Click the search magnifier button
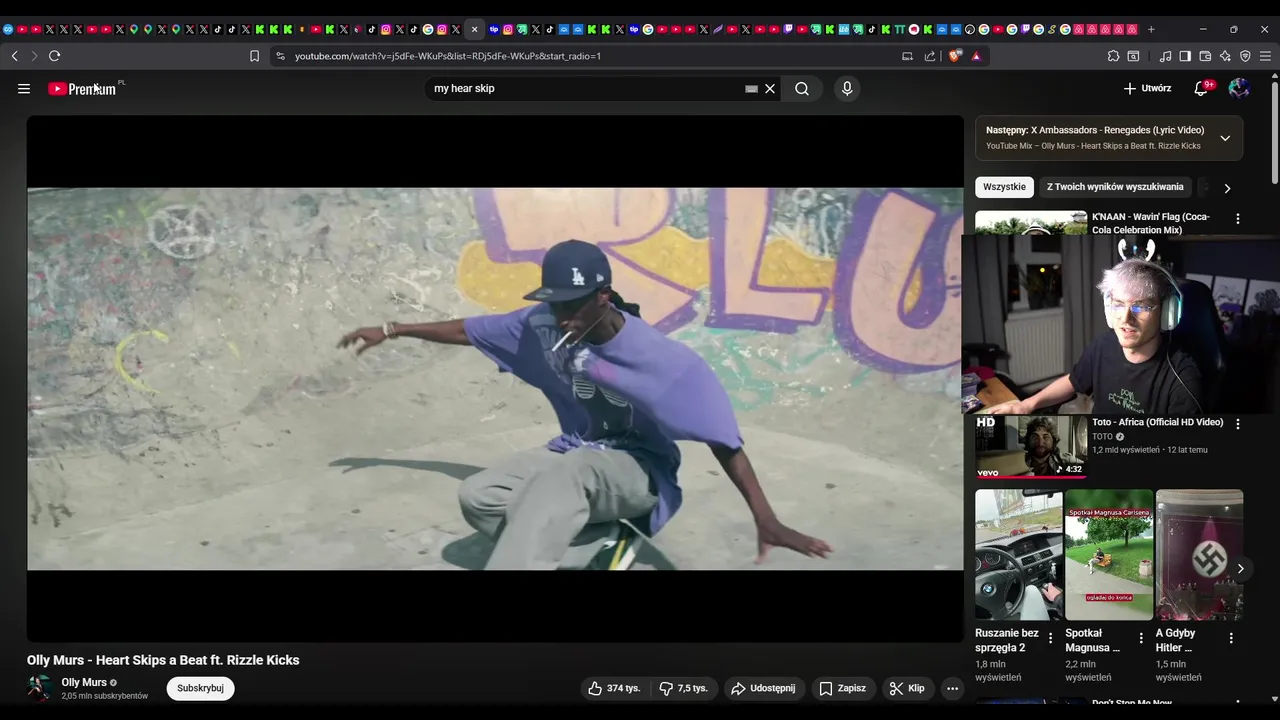The width and height of the screenshot is (1280, 720). [x=802, y=89]
